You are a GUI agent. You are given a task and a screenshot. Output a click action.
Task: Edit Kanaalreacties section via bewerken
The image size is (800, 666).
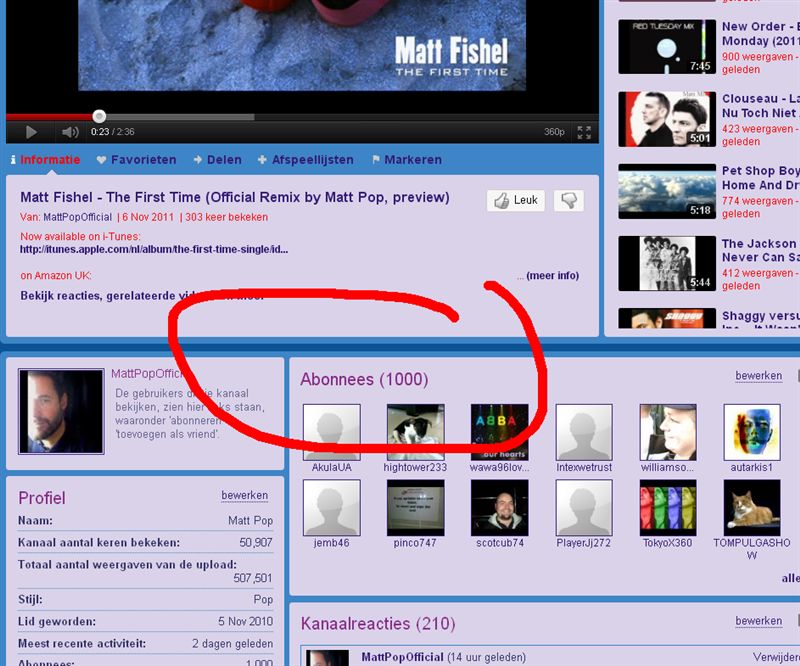[759, 621]
